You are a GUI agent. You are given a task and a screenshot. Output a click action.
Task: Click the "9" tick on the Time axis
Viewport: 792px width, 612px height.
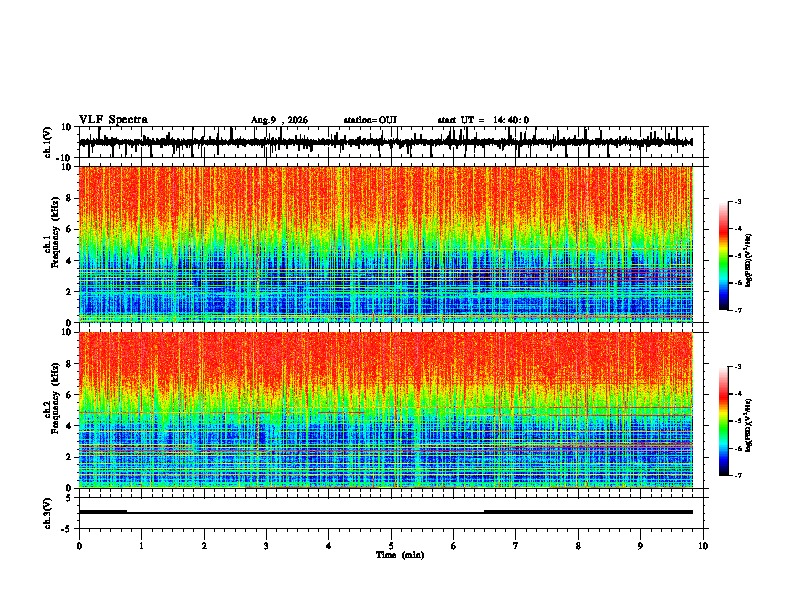(640, 546)
